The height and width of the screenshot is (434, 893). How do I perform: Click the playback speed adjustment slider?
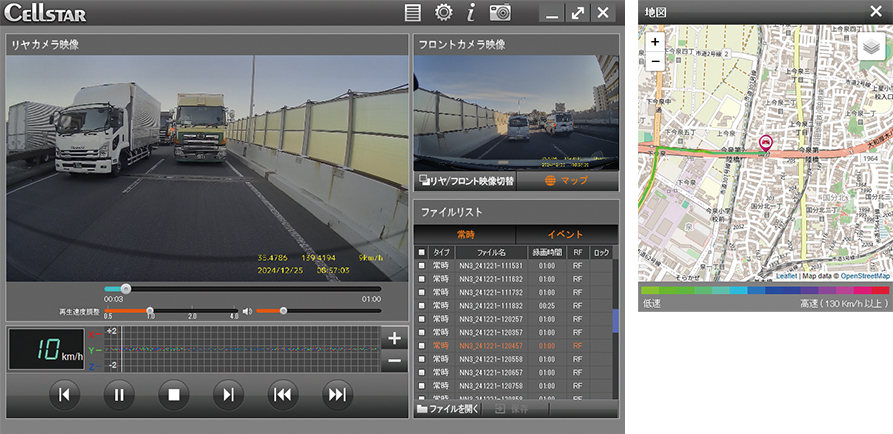click(149, 311)
